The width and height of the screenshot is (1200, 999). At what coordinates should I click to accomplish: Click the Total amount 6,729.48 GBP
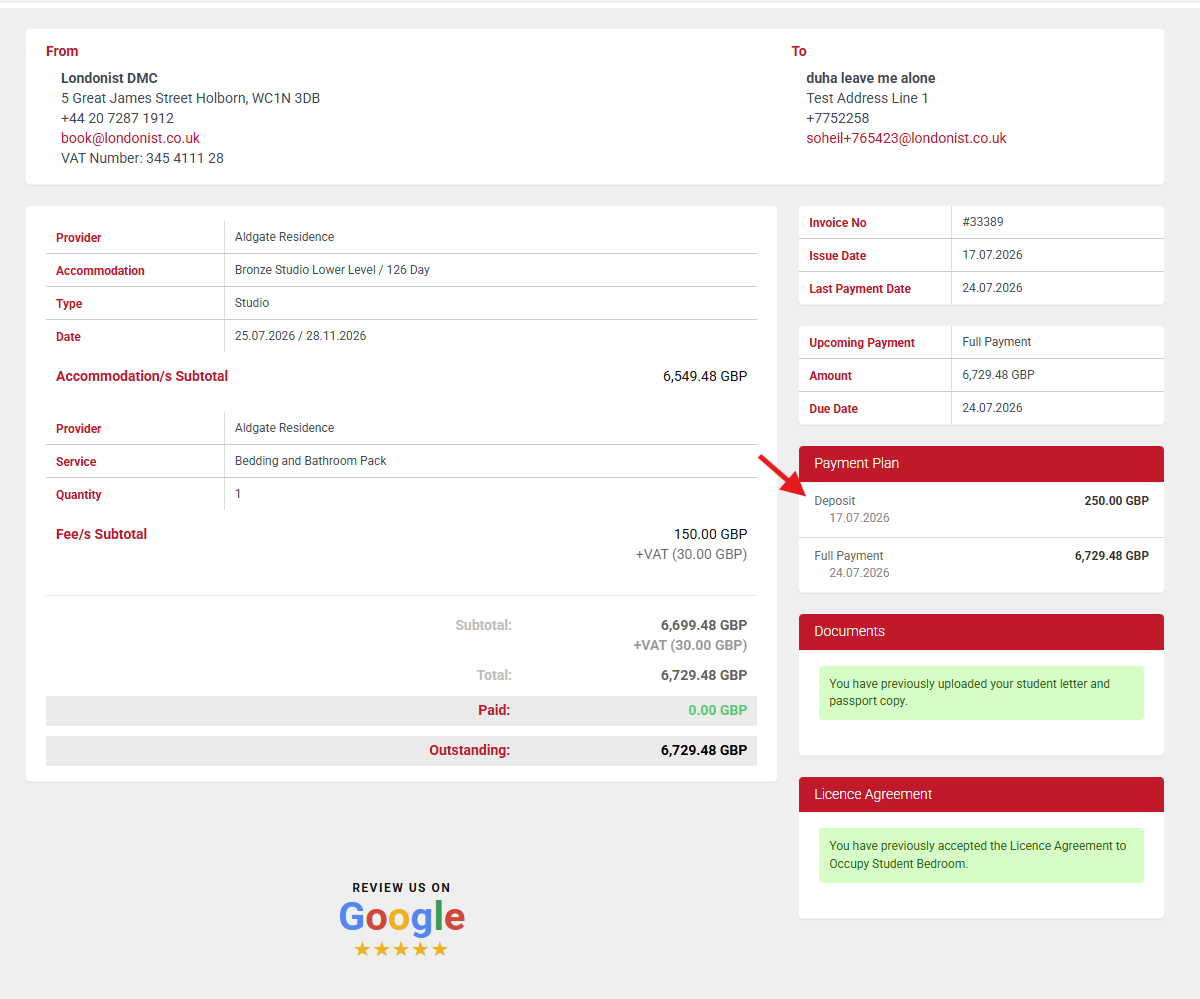[704, 675]
